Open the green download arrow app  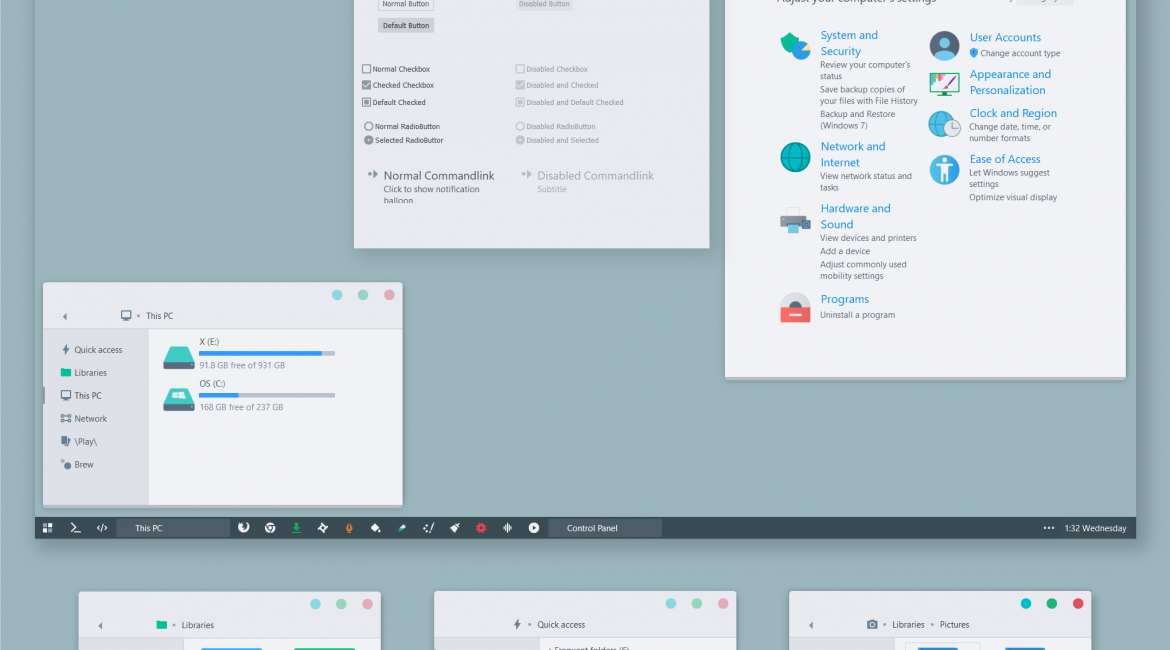click(296, 528)
